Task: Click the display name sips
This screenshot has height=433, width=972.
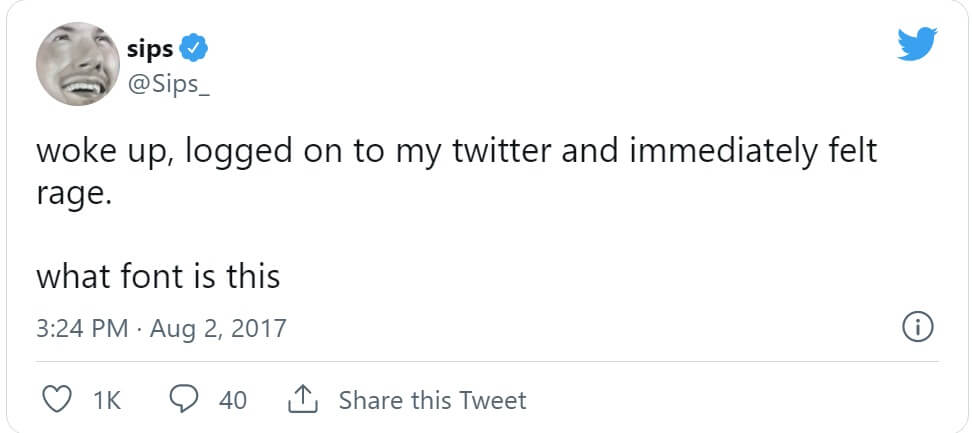Action: pos(150,48)
